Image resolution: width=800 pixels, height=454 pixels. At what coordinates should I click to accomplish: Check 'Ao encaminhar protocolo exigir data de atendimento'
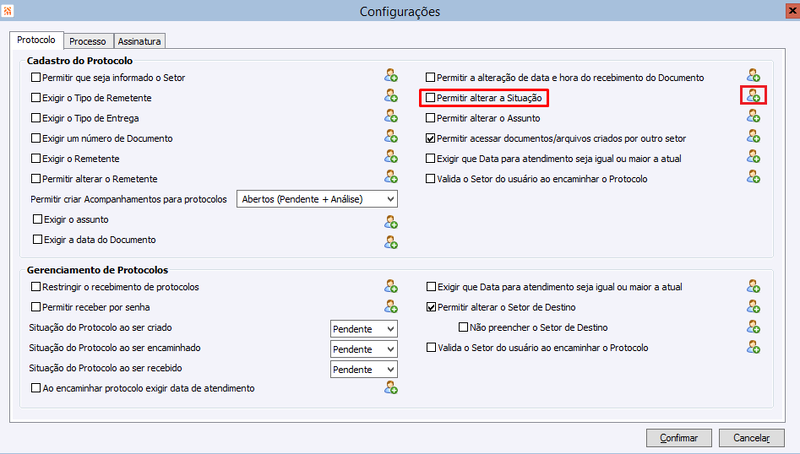click(36, 388)
